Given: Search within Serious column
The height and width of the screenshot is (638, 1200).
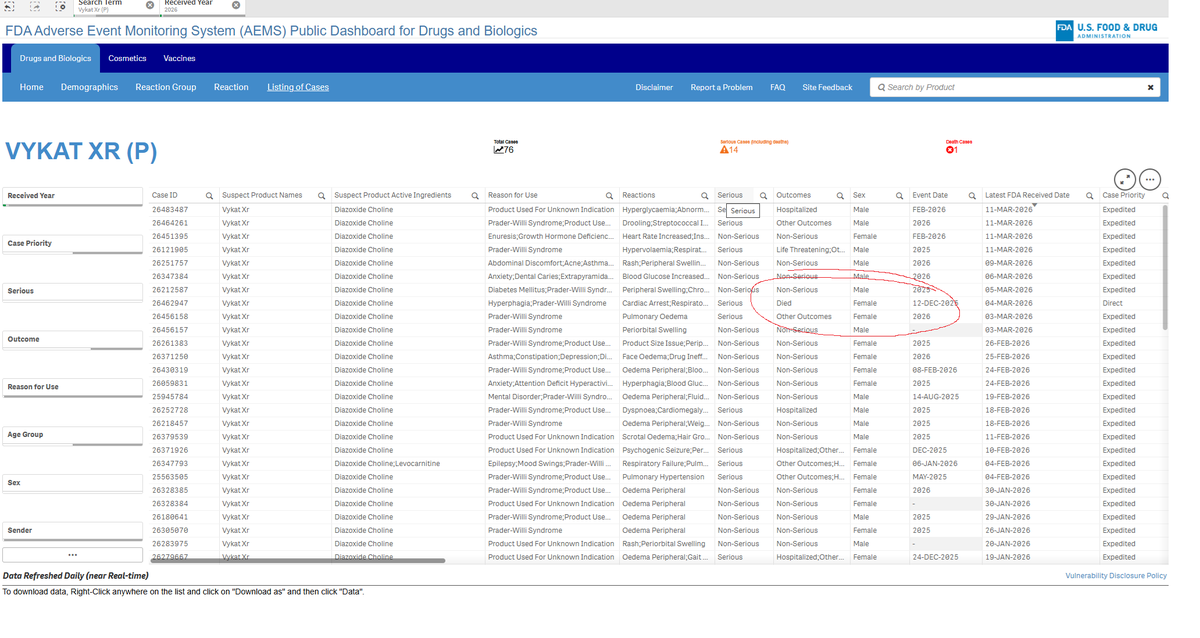Looking at the screenshot, I should (763, 196).
